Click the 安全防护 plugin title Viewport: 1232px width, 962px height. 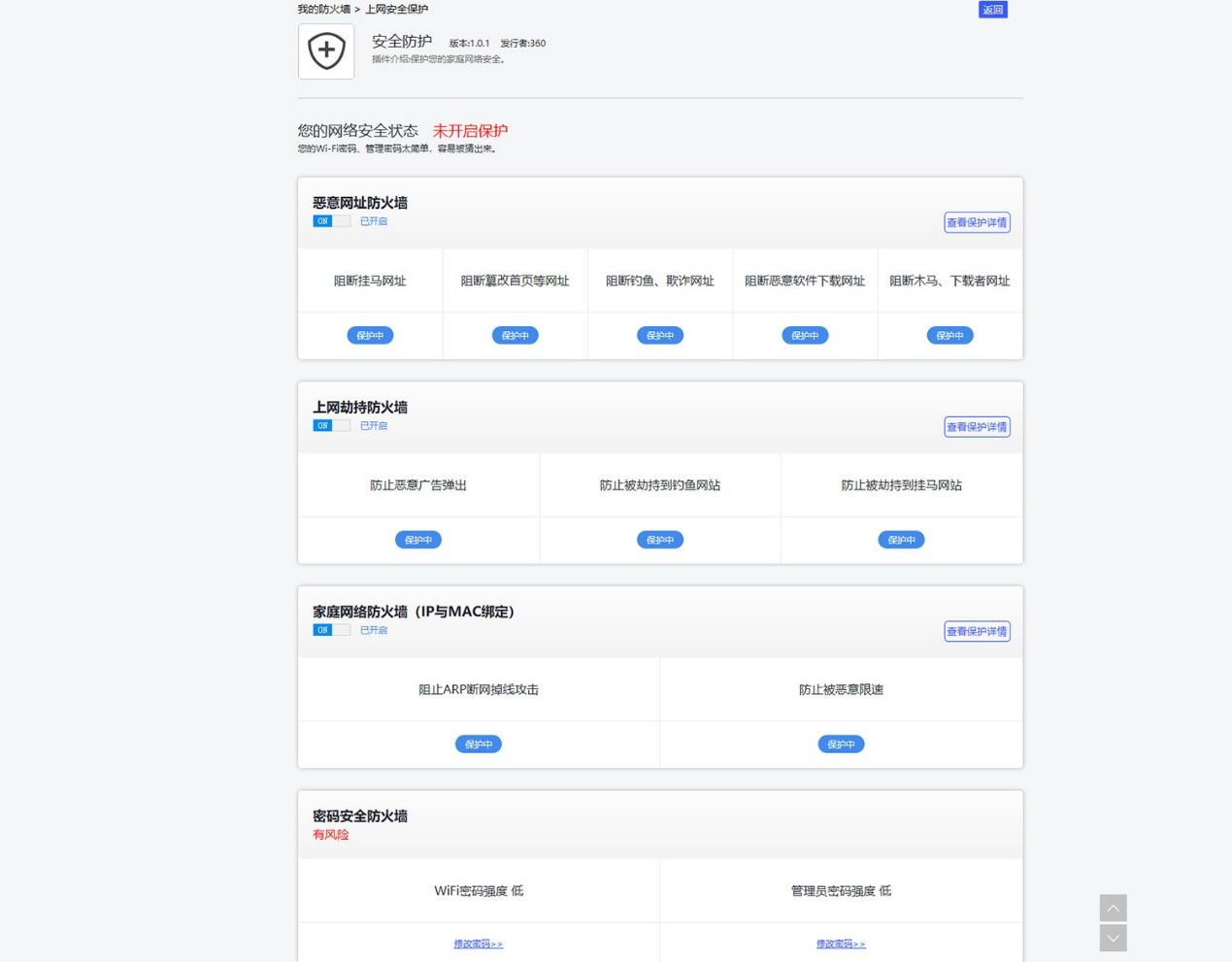pyautogui.click(x=402, y=42)
